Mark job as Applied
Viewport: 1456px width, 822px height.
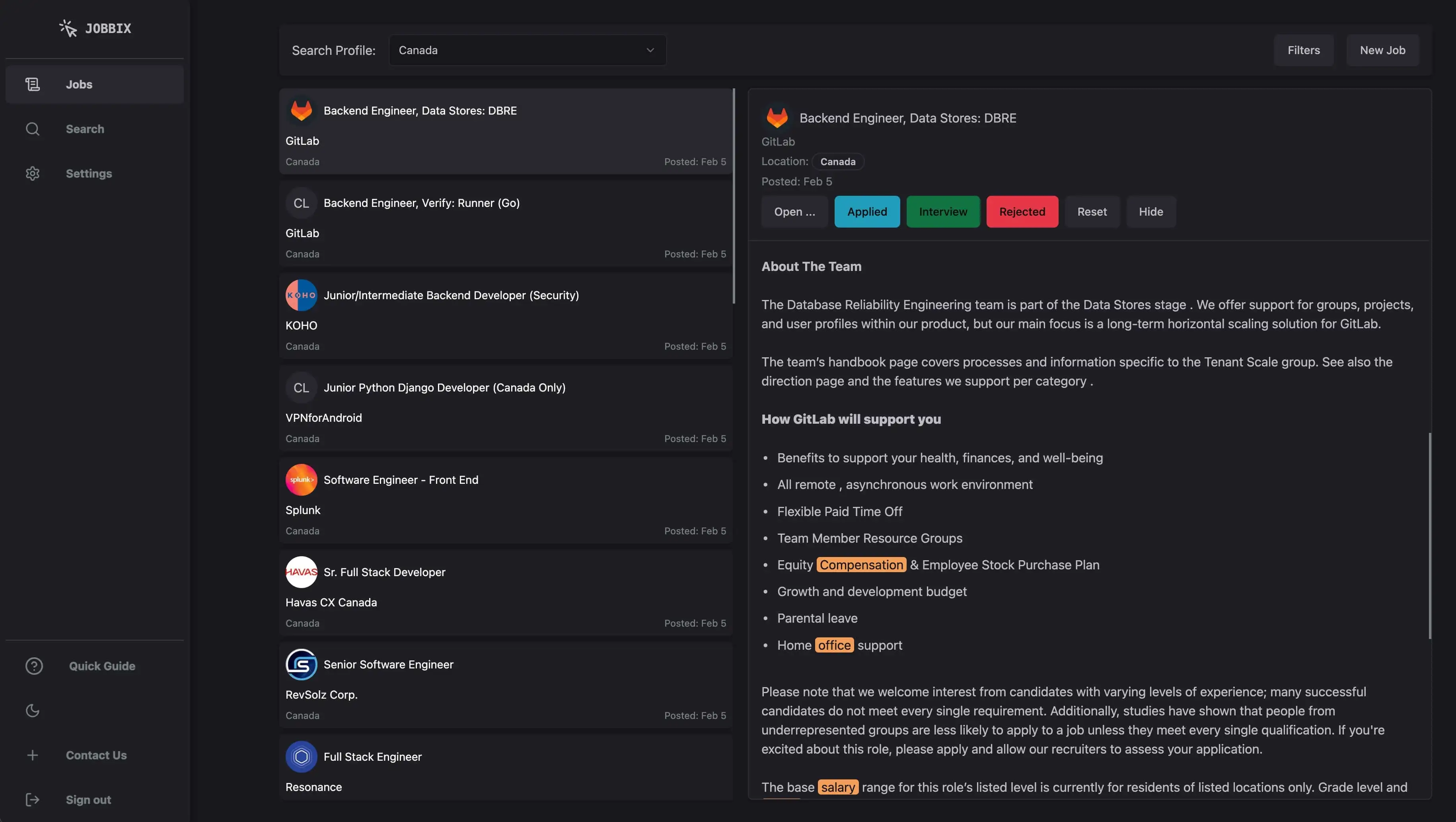tap(866, 212)
